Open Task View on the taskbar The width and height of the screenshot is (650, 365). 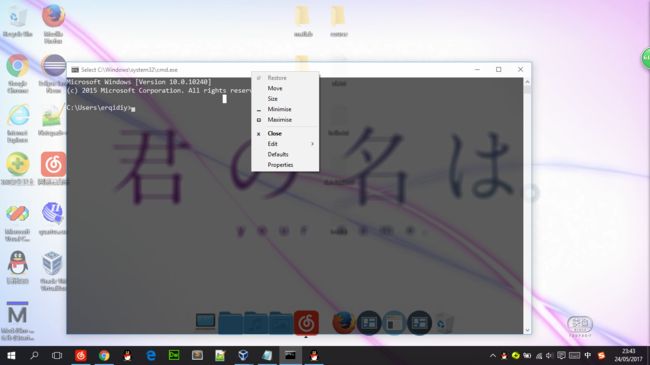pos(57,355)
